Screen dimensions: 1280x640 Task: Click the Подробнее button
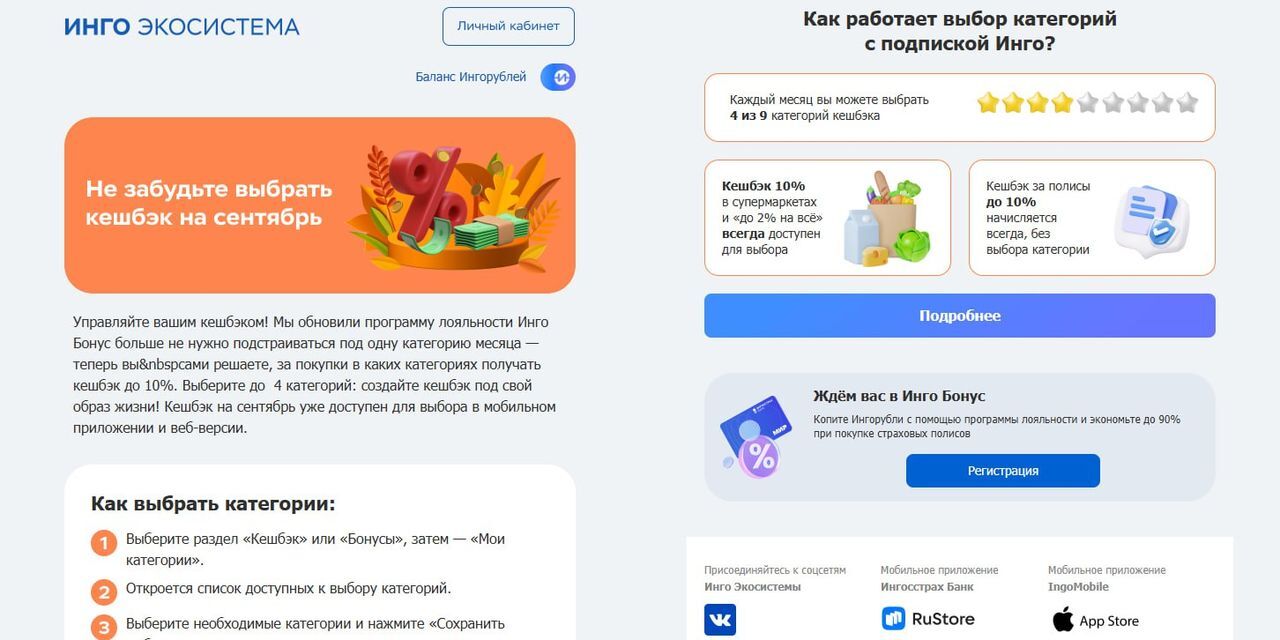(x=960, y=316)
